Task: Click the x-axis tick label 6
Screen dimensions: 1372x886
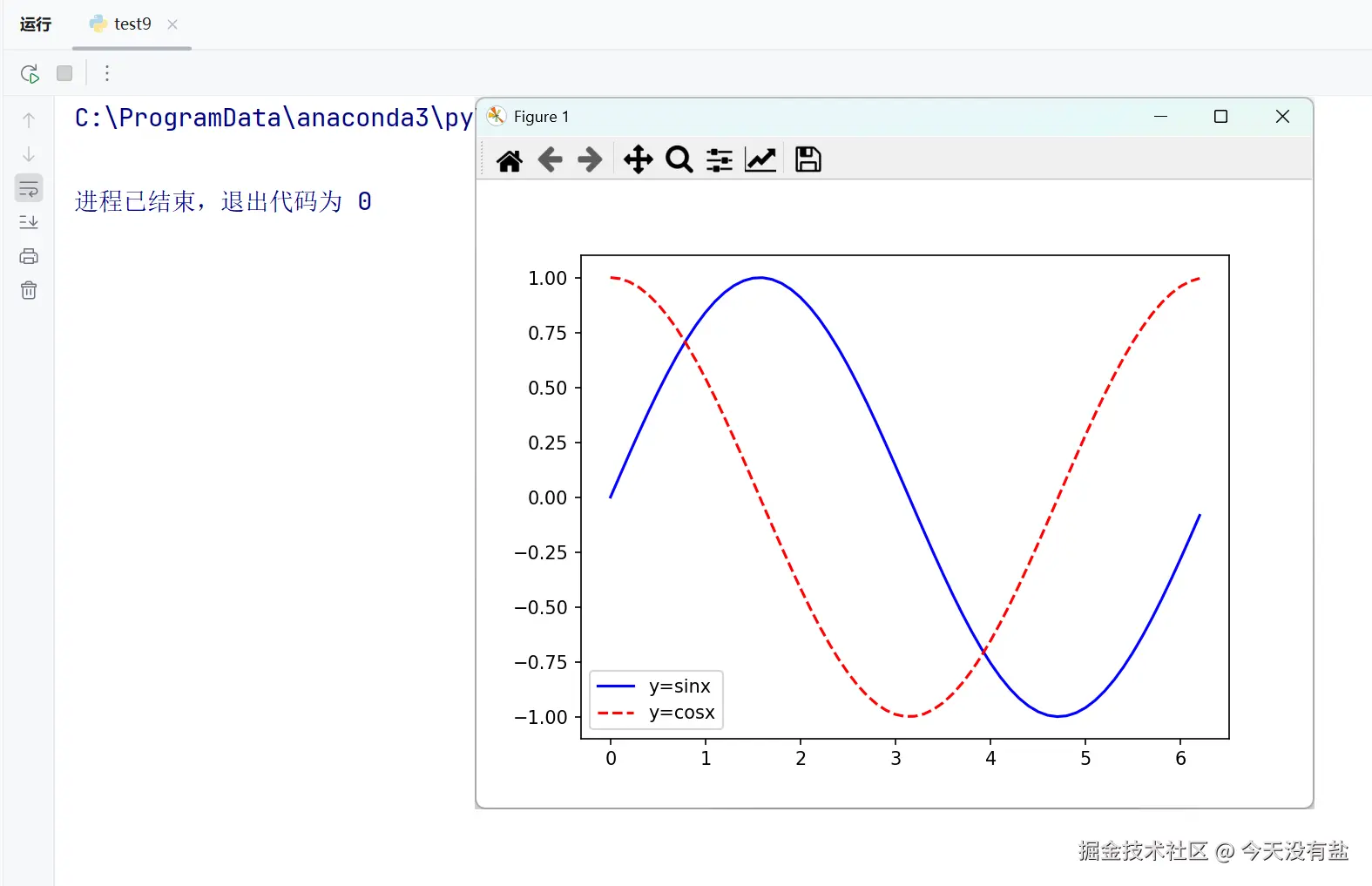Action: [1180, 759]
